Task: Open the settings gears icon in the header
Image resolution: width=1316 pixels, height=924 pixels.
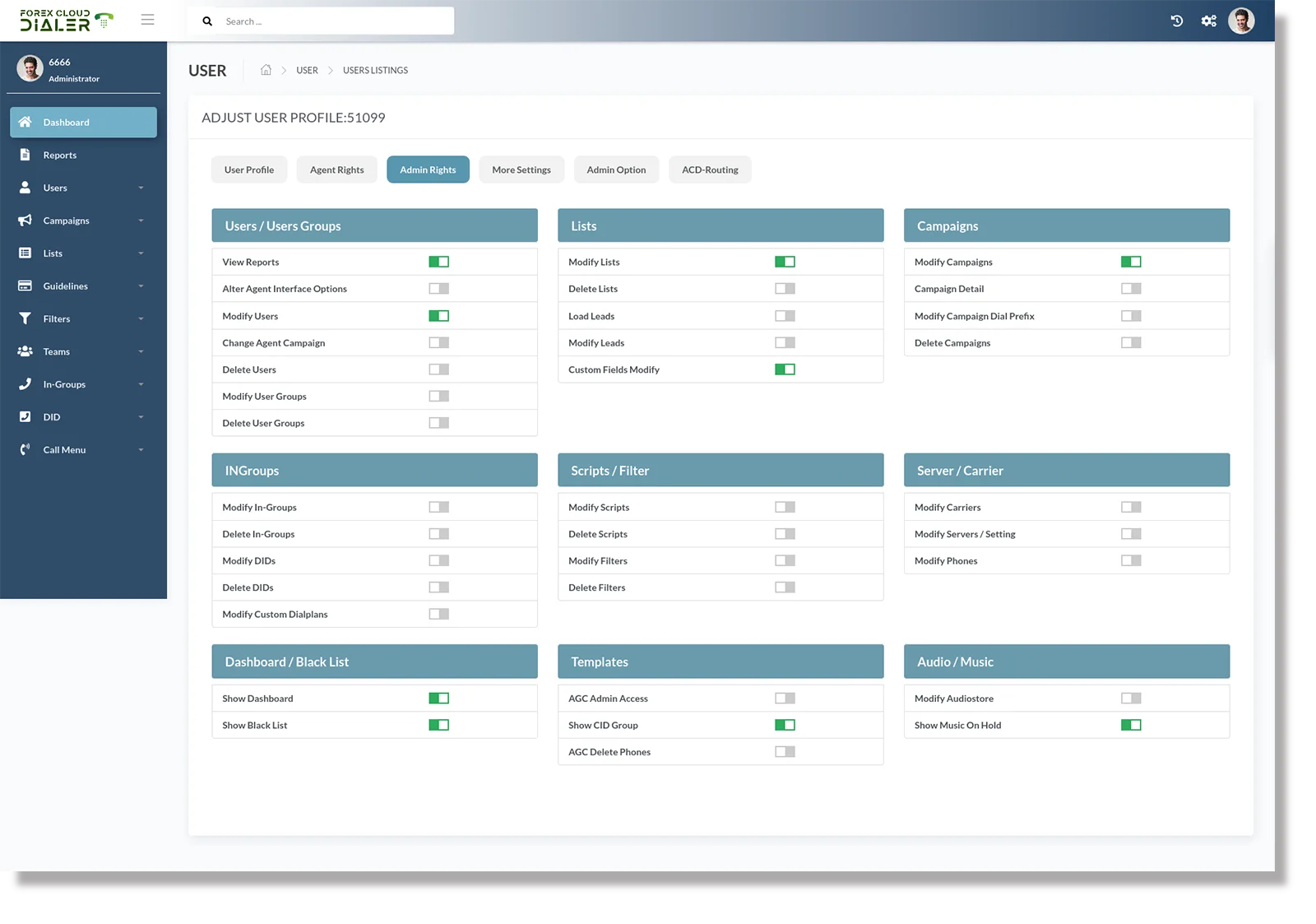Action: 1208,21
